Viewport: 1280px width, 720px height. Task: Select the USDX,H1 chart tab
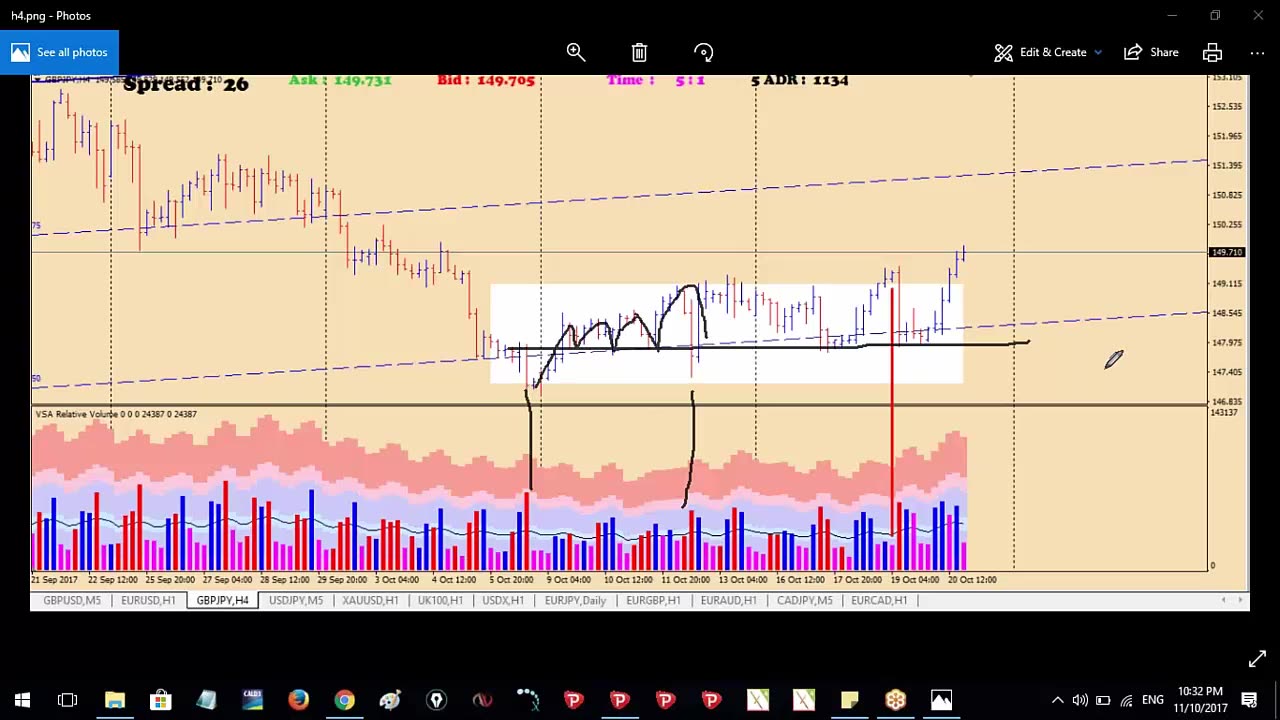(503, 600)
